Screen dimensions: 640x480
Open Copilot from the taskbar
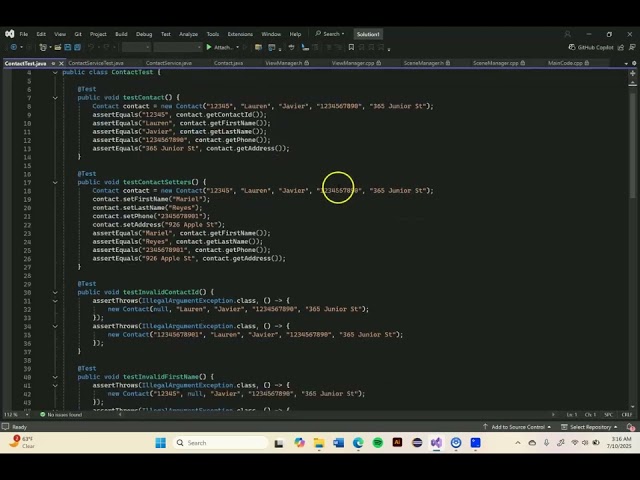click(x=299, y=443)
